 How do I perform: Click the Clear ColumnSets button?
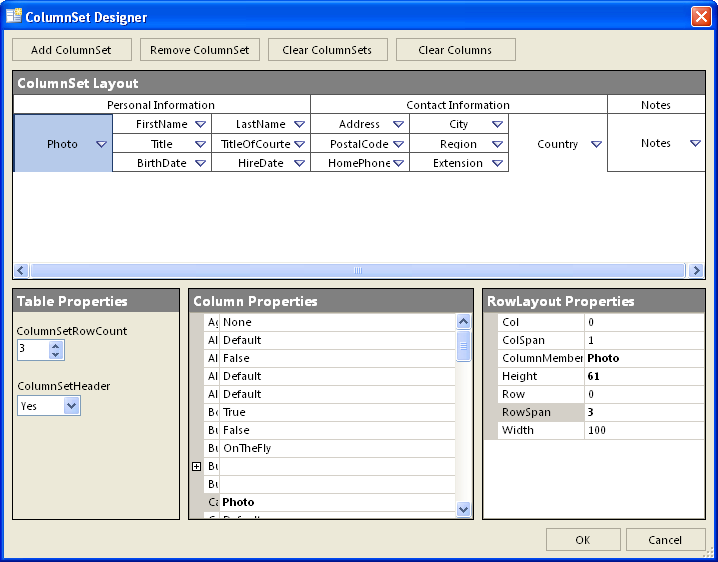click(327, 49)
